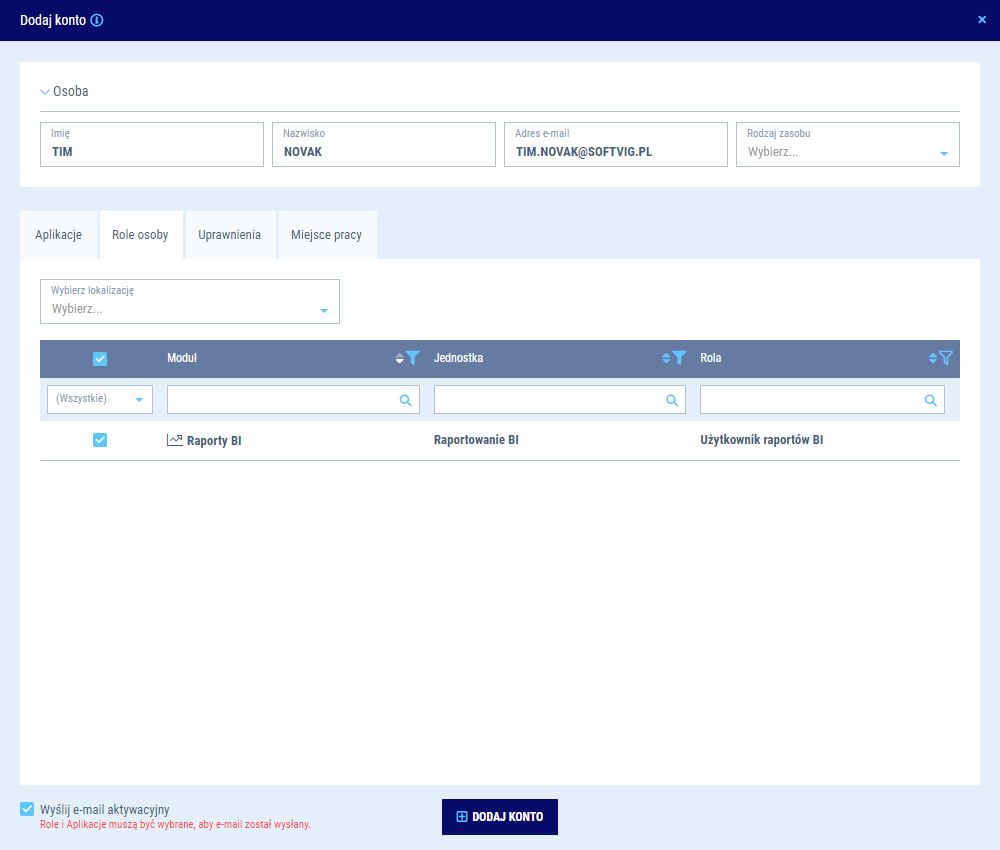The height and width of the screenshot is (850, 1000).
Task: Toggle the Wyślij e-mail aktywacyjny checkbox
Action: [x=27, y=809]
